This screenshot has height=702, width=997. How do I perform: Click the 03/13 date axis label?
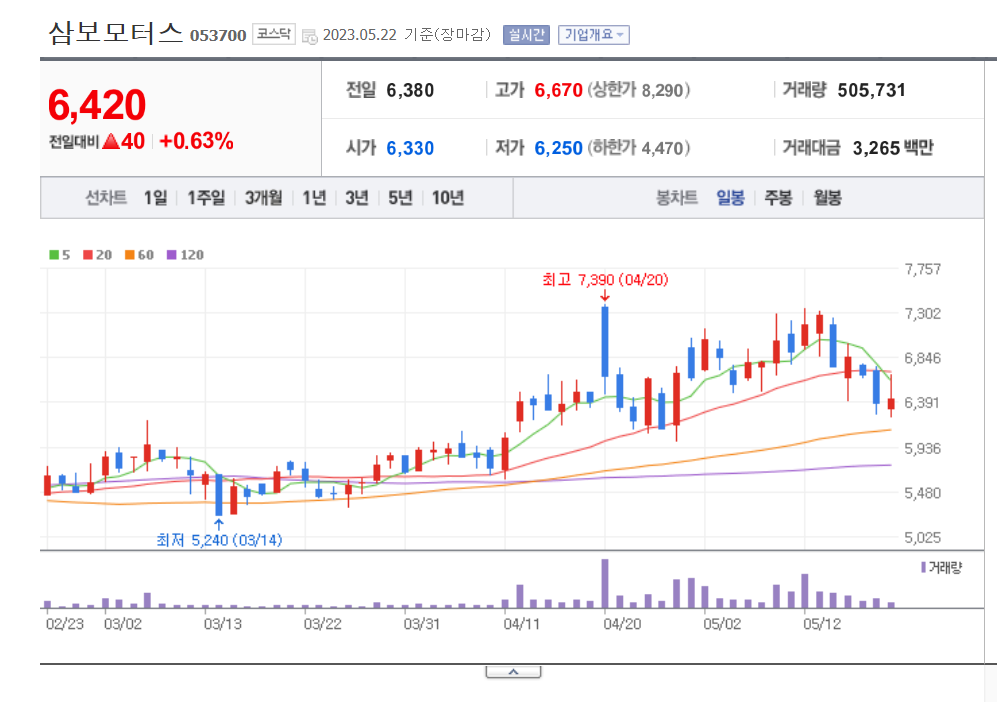[223, 624]
